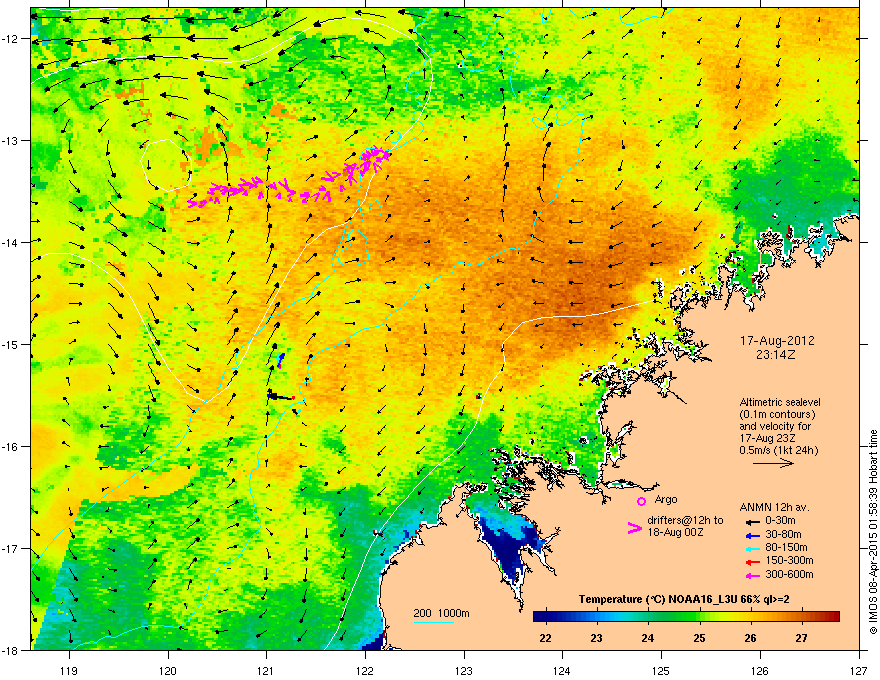Click the longitude axis label '127'

point(859,670)
